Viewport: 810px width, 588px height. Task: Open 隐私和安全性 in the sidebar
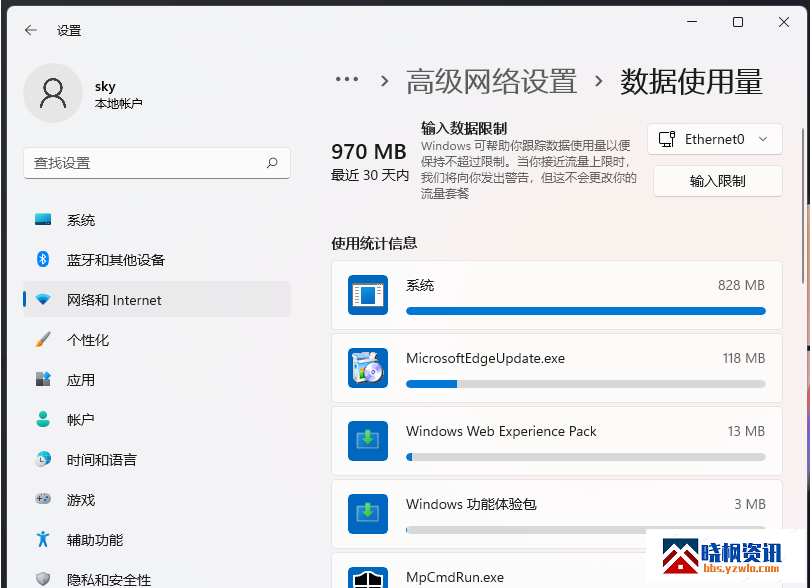(x=157, y=579)
